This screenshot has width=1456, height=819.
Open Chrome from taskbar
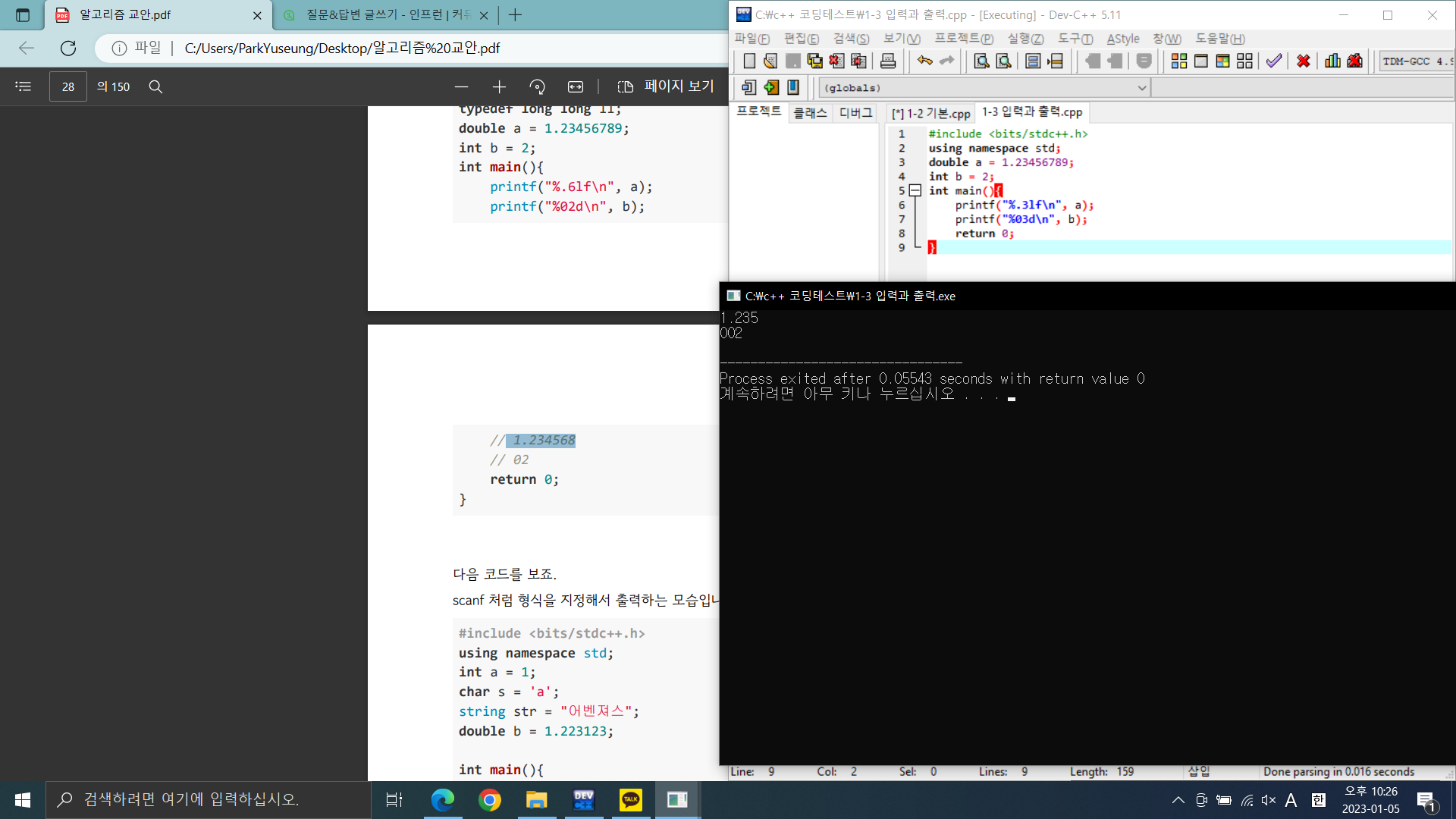tap(490, 800)
